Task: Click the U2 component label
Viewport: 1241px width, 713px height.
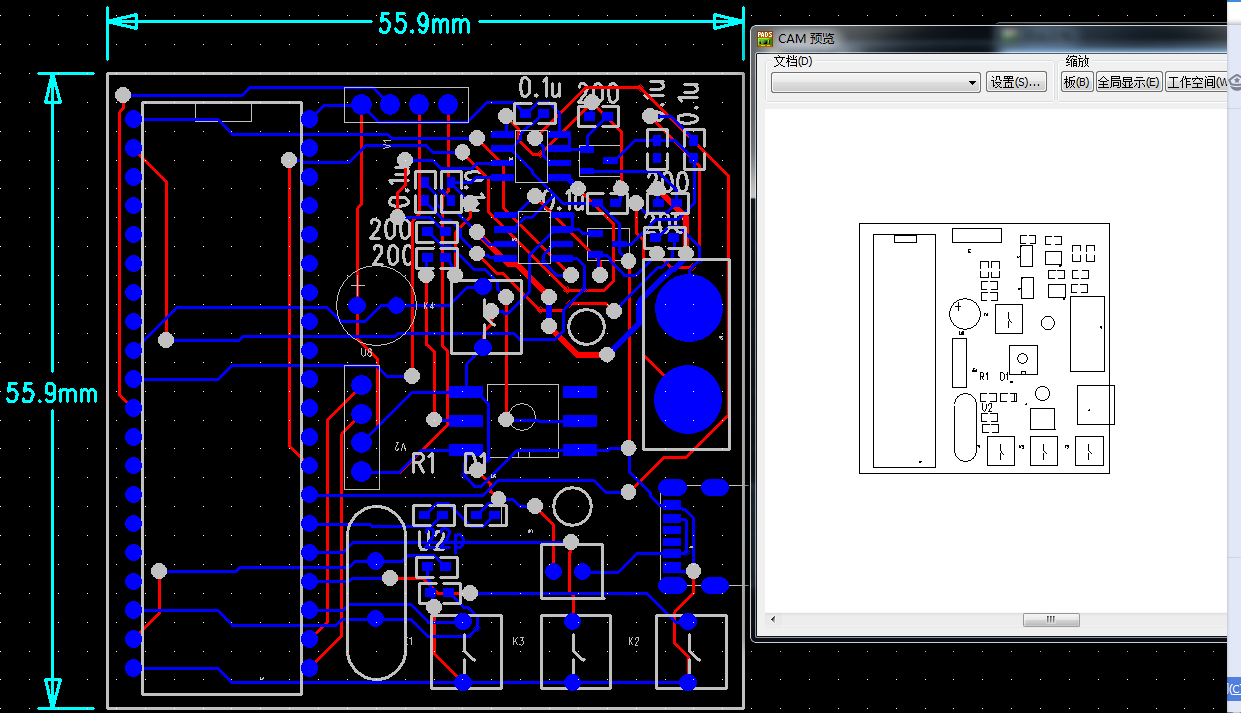Action: (x=432, y=541)
